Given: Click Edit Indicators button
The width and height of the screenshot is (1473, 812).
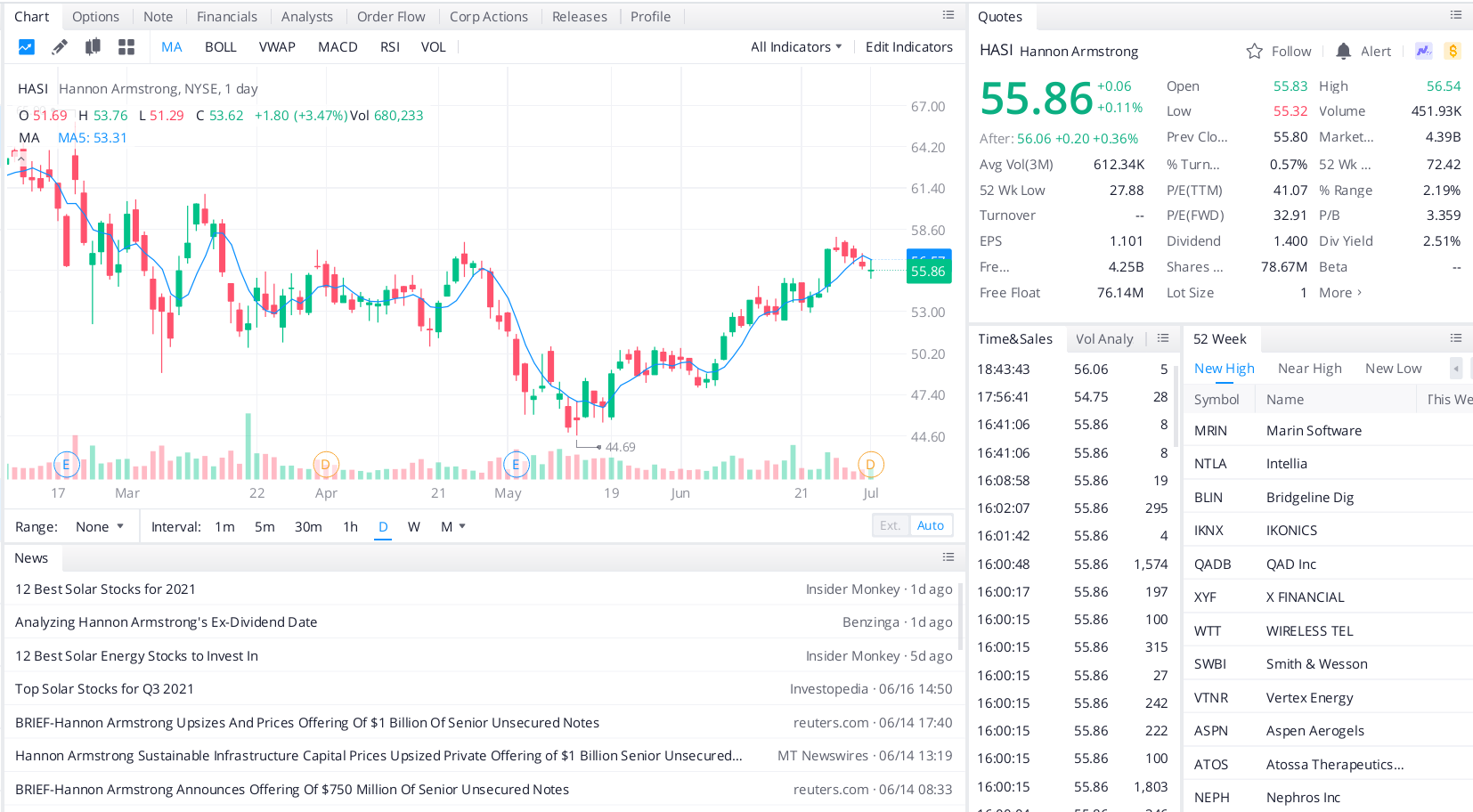Looking at the screenshot, I should (909, 47).
